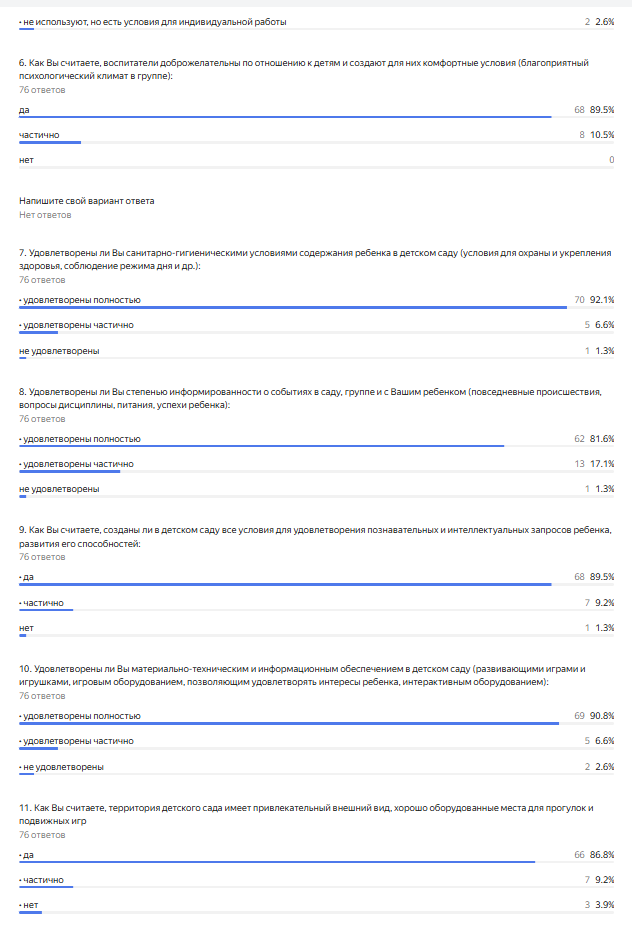Open 'Напишите свой вариант ответа' section
This screenshot has height=931, width=632.
(x=87, y=201)
